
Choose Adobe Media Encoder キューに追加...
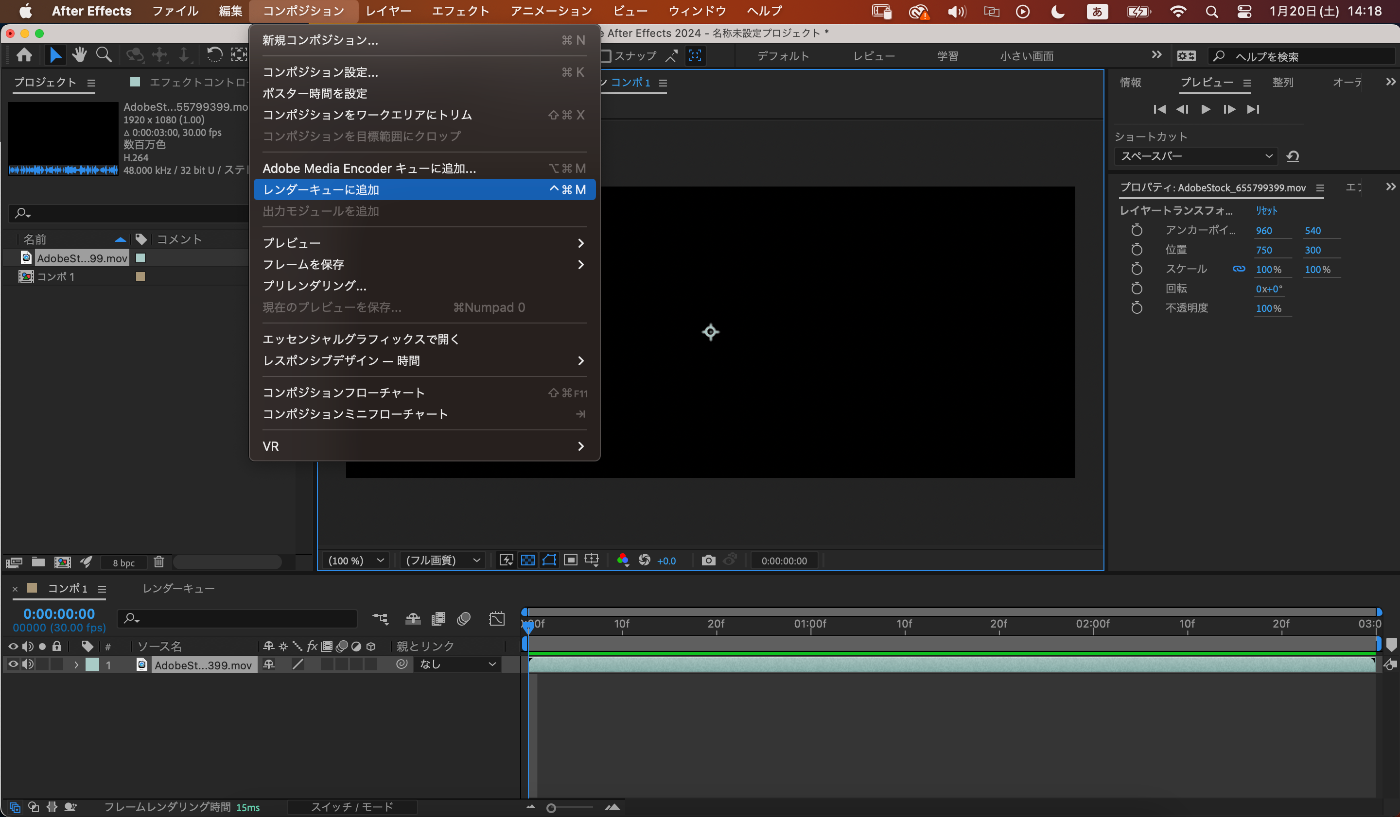[424, 168]
